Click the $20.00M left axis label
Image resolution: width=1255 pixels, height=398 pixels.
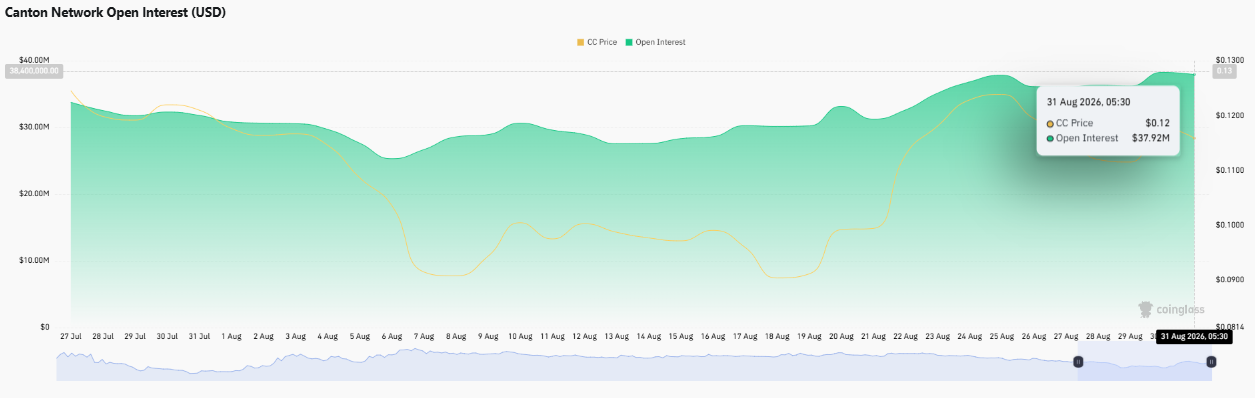[x=35, y=193]
